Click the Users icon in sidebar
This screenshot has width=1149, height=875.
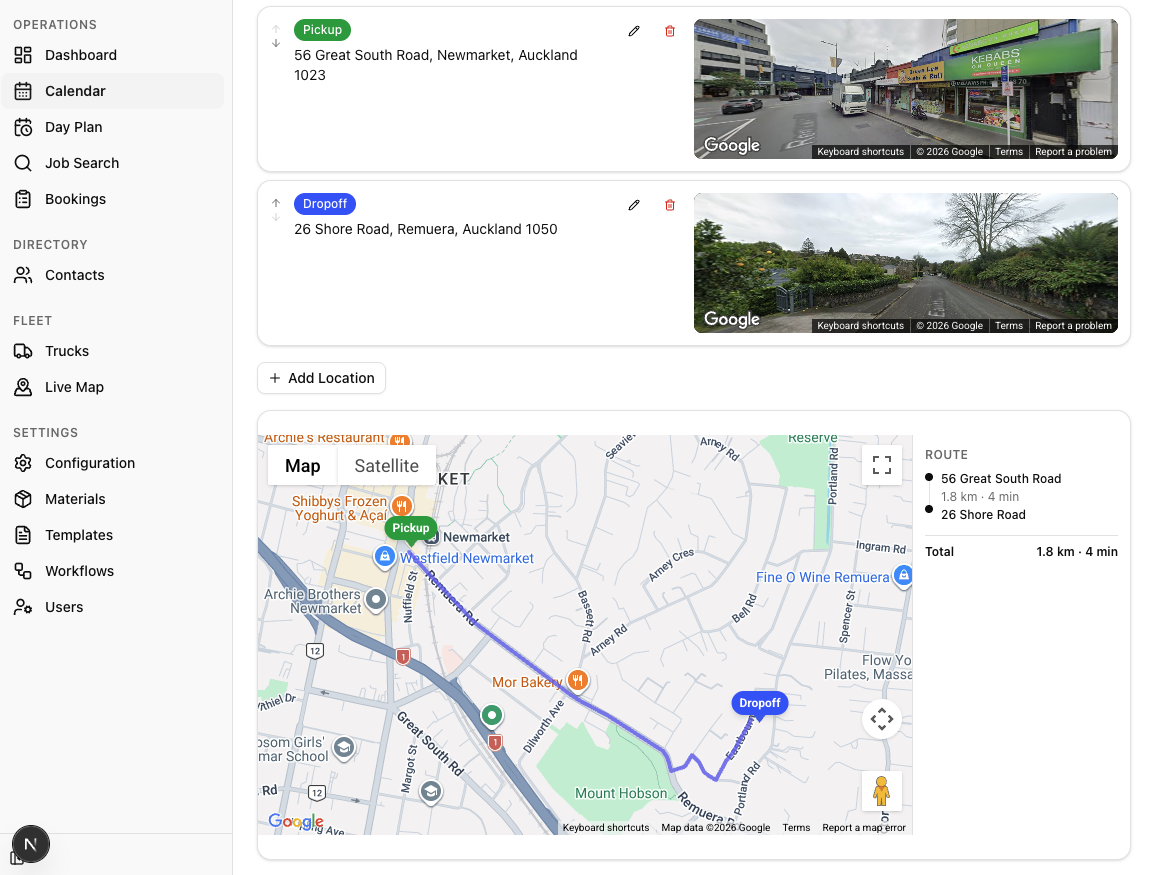(x=23, y=607)
